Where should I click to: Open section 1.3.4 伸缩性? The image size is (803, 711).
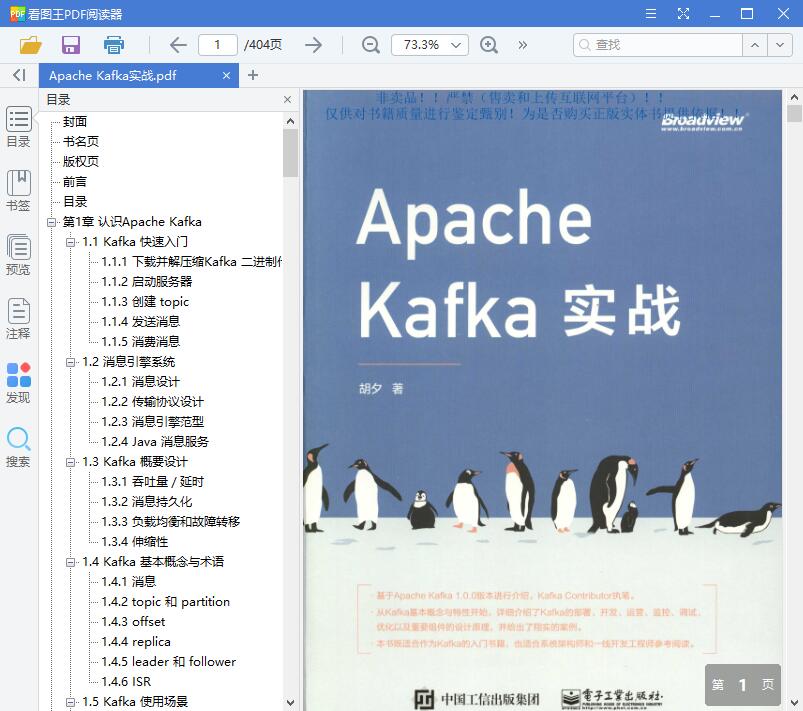135,541
